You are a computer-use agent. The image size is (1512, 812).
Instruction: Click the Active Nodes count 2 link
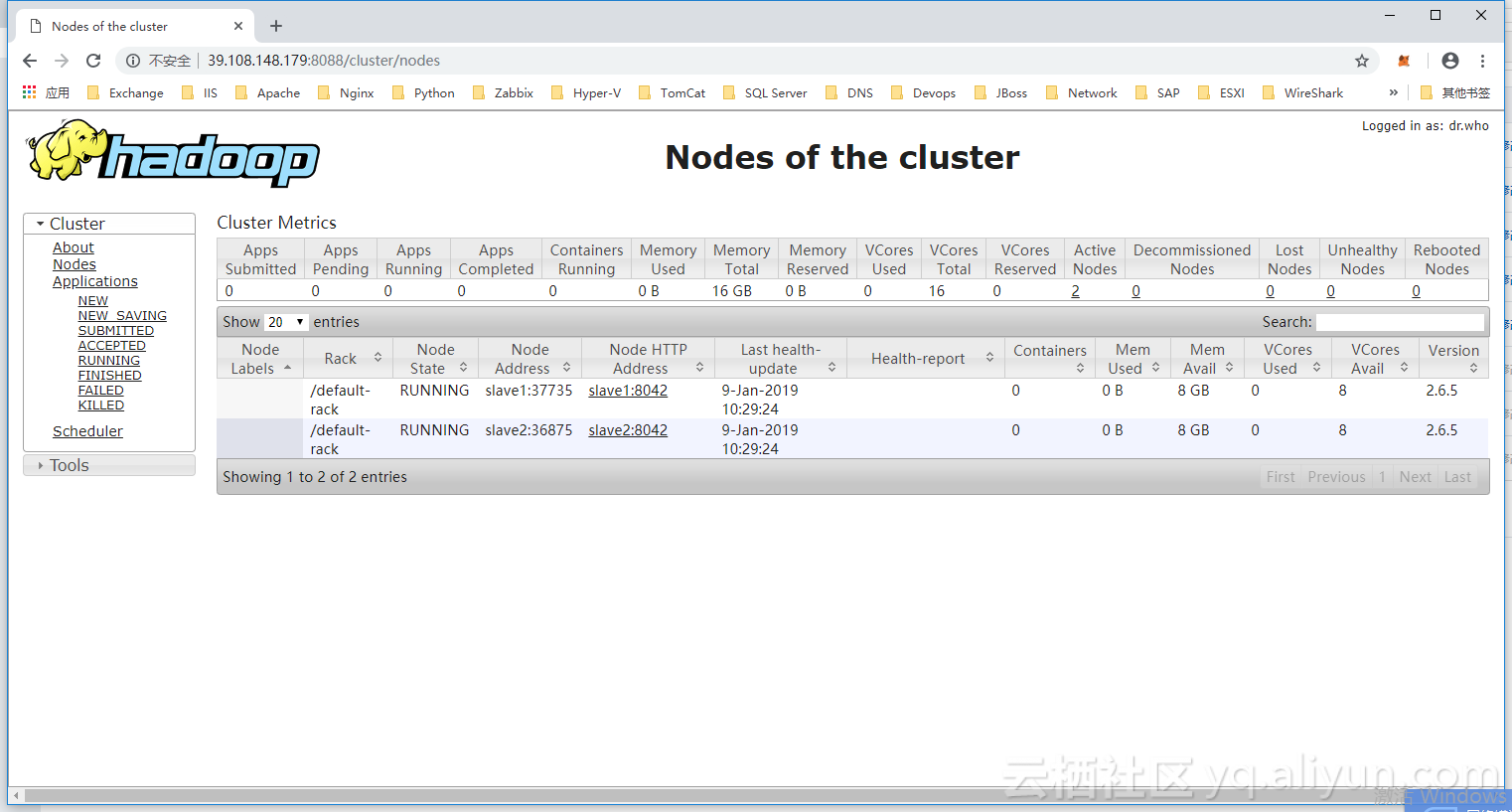[1075, 291]
